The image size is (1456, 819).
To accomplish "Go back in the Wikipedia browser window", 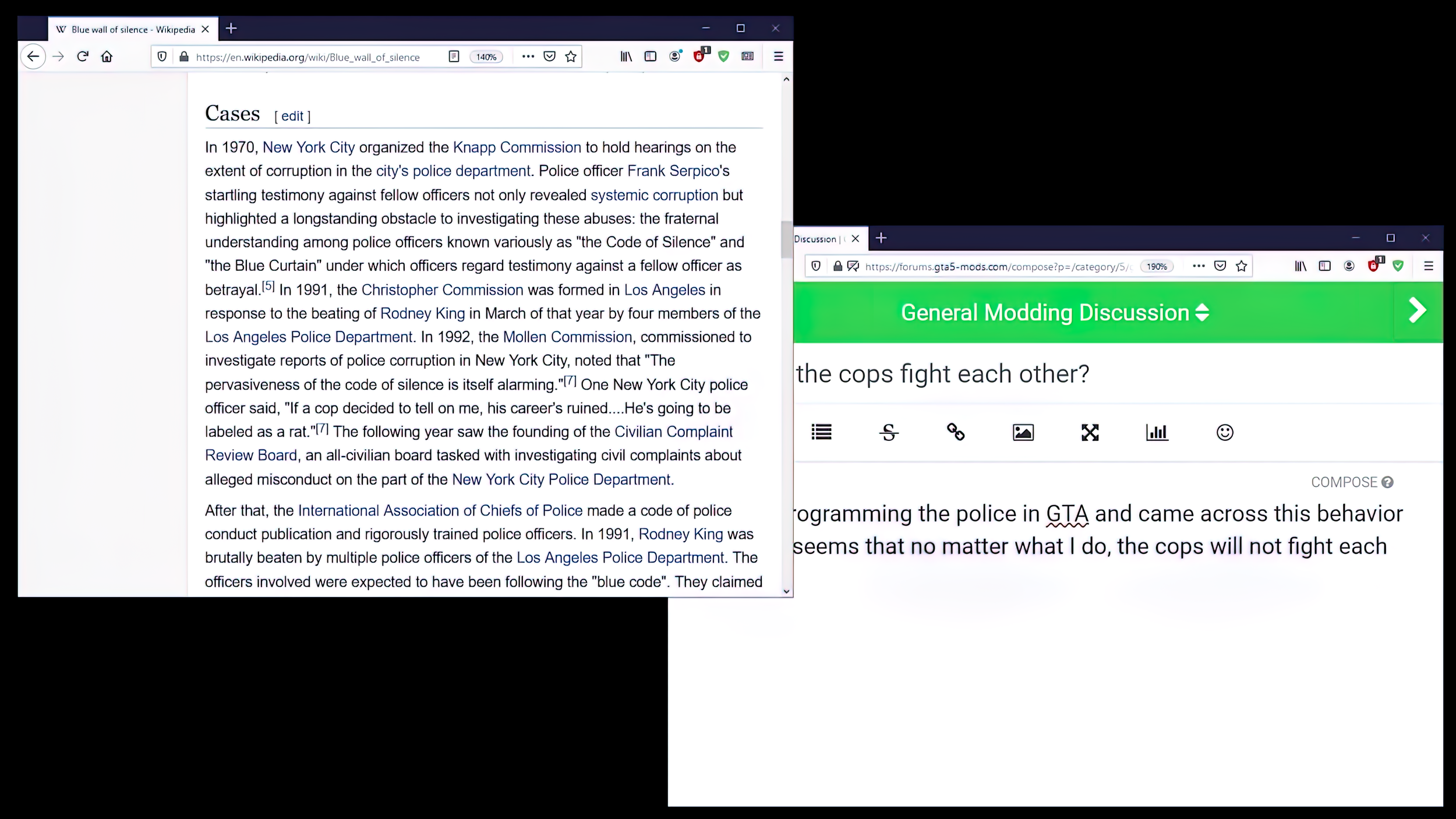I will click(x=33, y=57).
